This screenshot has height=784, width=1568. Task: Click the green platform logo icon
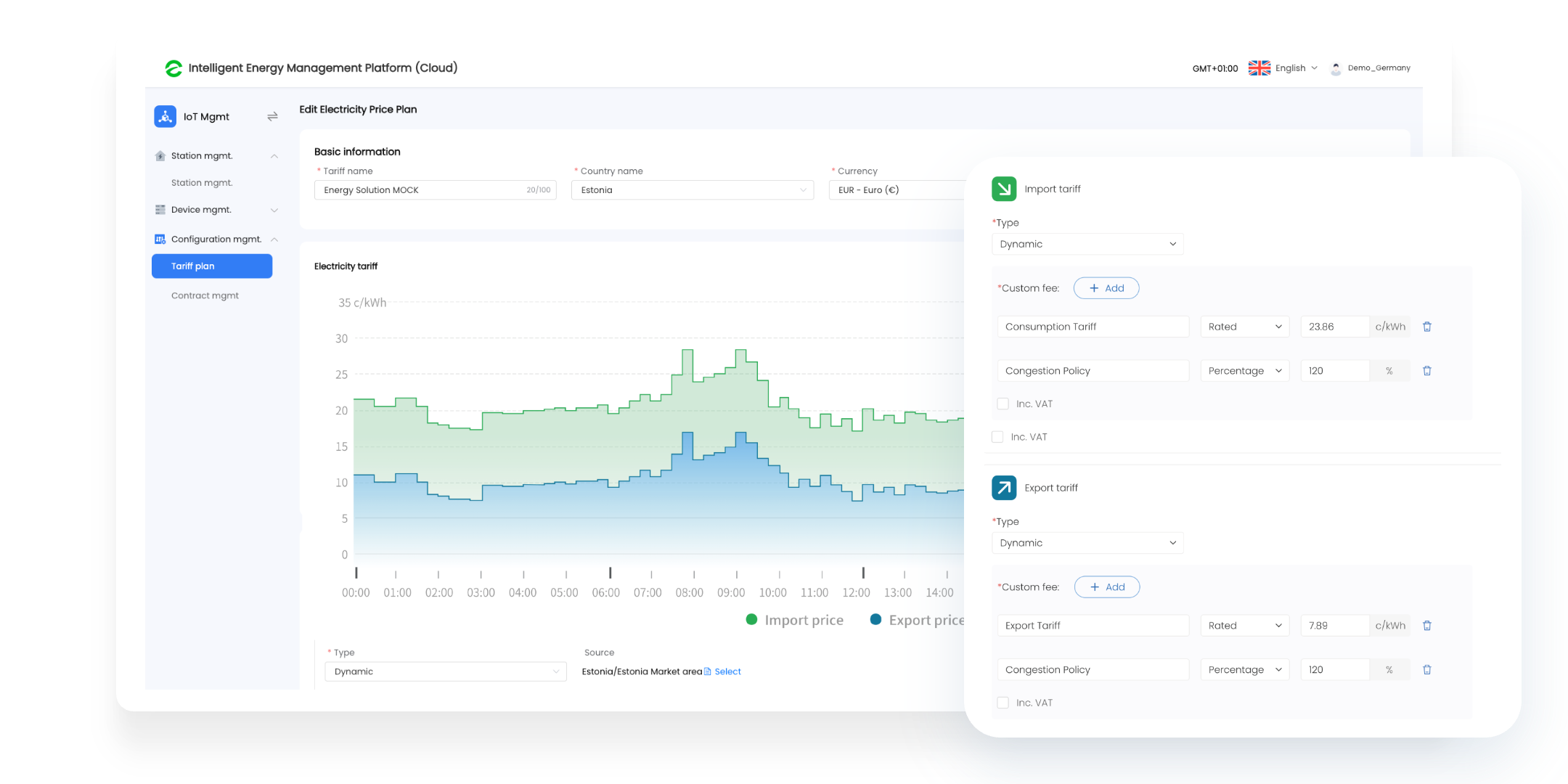click(x=173, y=68)
